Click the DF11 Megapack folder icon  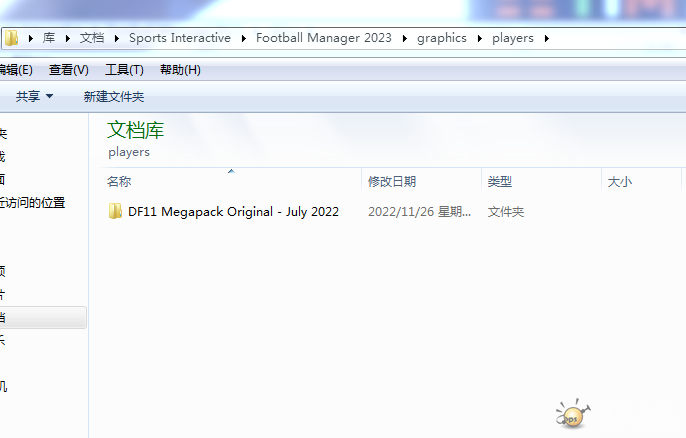click(x=115, y=211)
